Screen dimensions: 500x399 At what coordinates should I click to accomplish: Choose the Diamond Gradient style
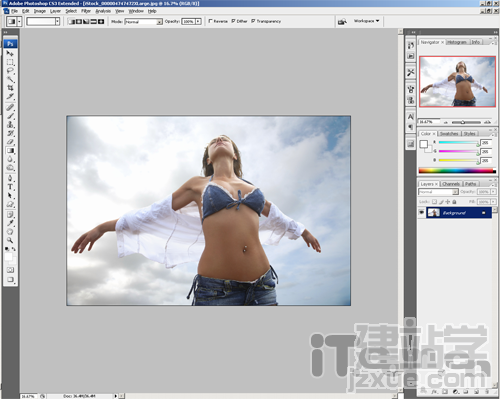coord(101,22)
